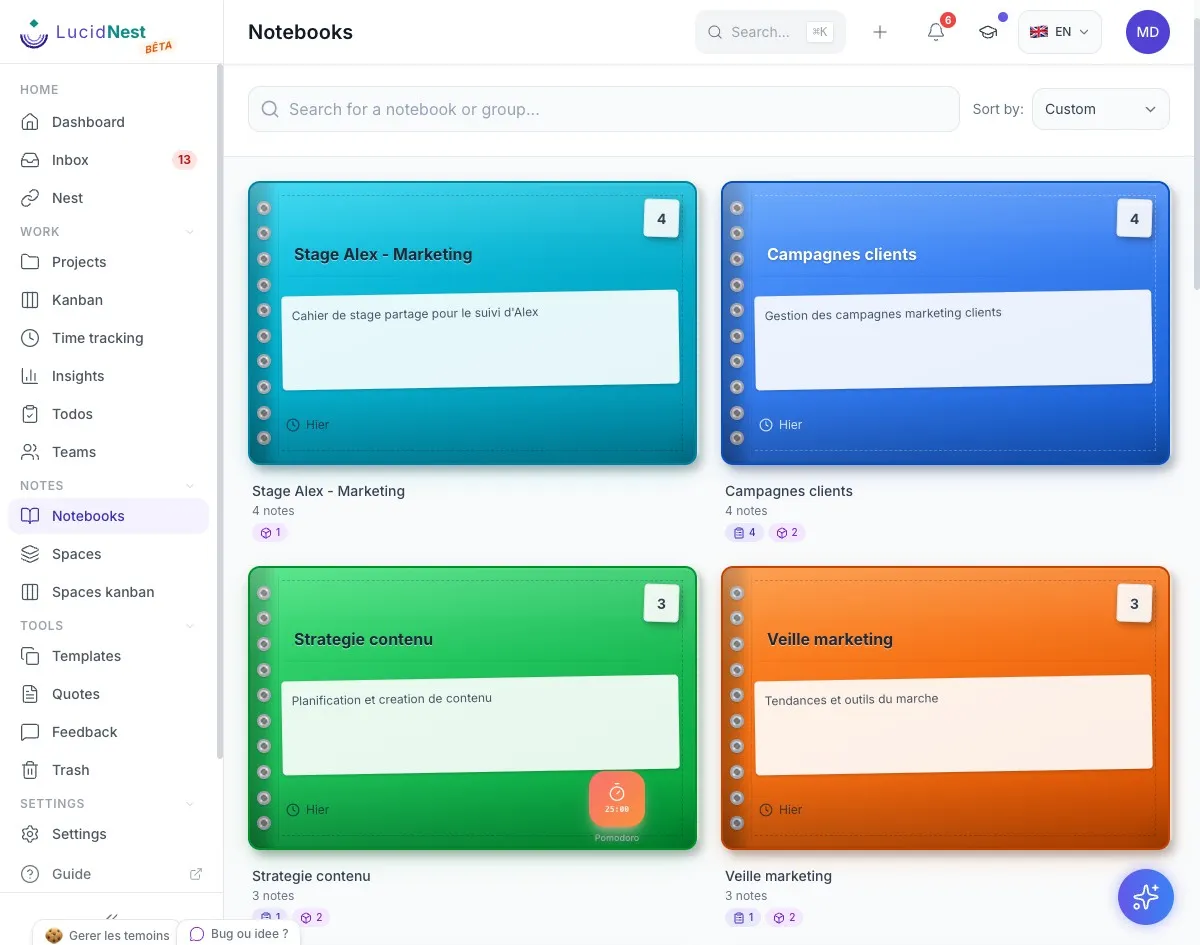Click the pink tag badge under Stage Alex
Viewport: 1200px width, 945px height.
click(270, 532)
